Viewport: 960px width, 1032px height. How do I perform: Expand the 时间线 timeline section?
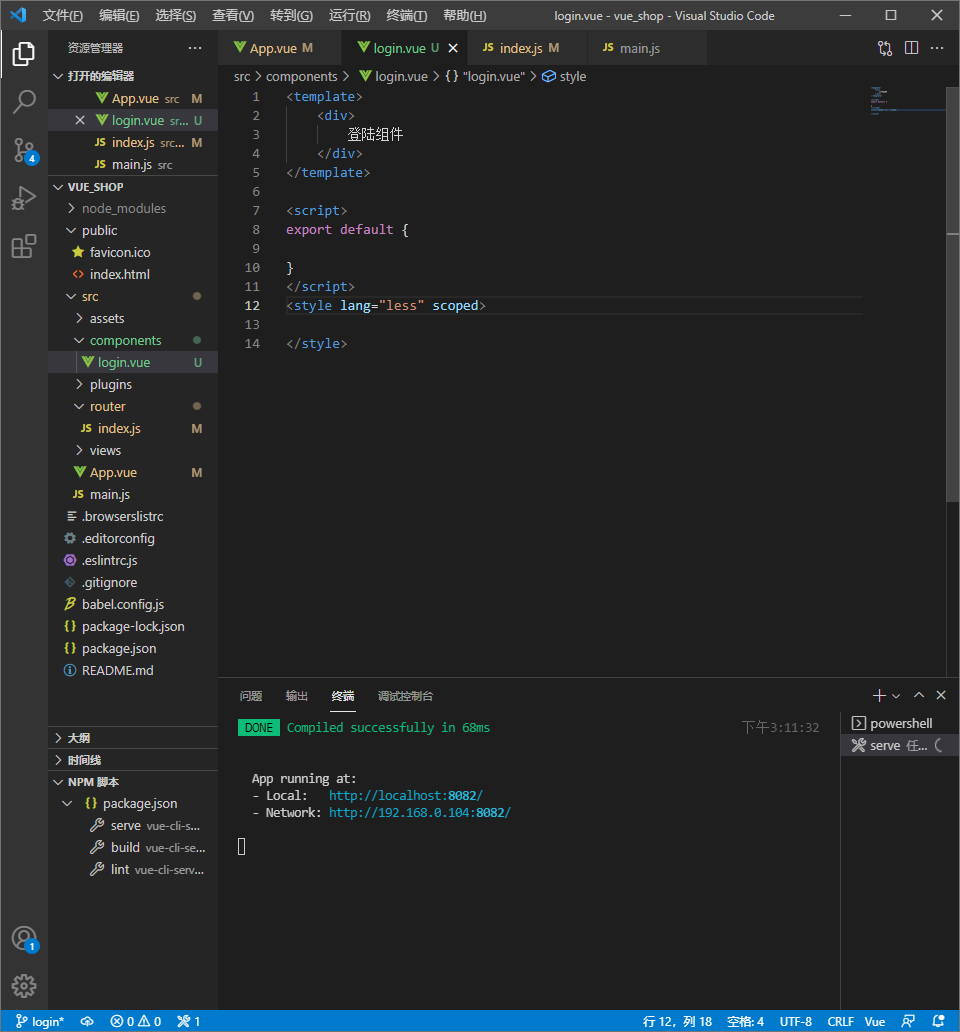coord(133,760)
